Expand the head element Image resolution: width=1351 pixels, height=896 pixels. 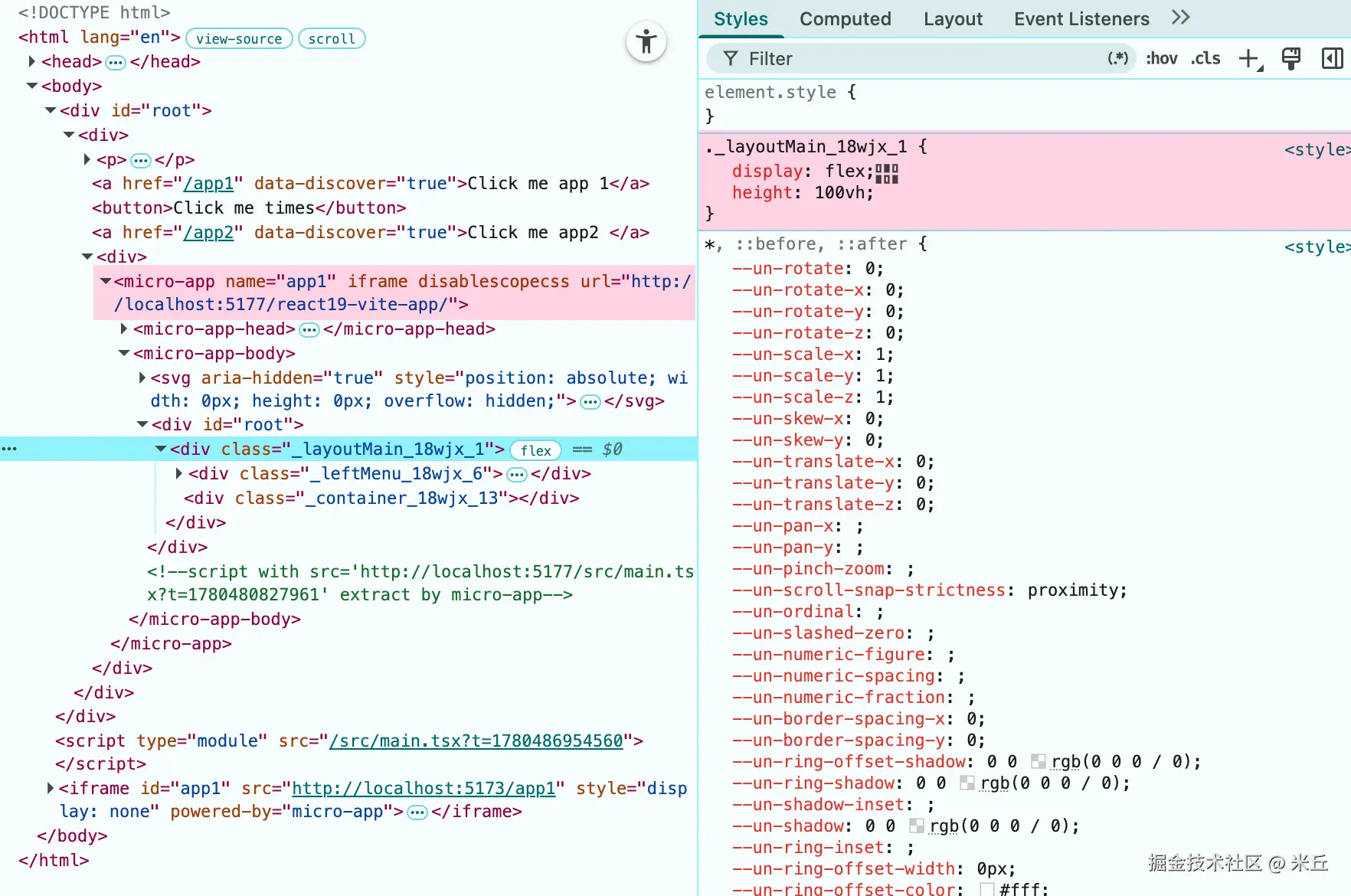(x=32, y=61)
